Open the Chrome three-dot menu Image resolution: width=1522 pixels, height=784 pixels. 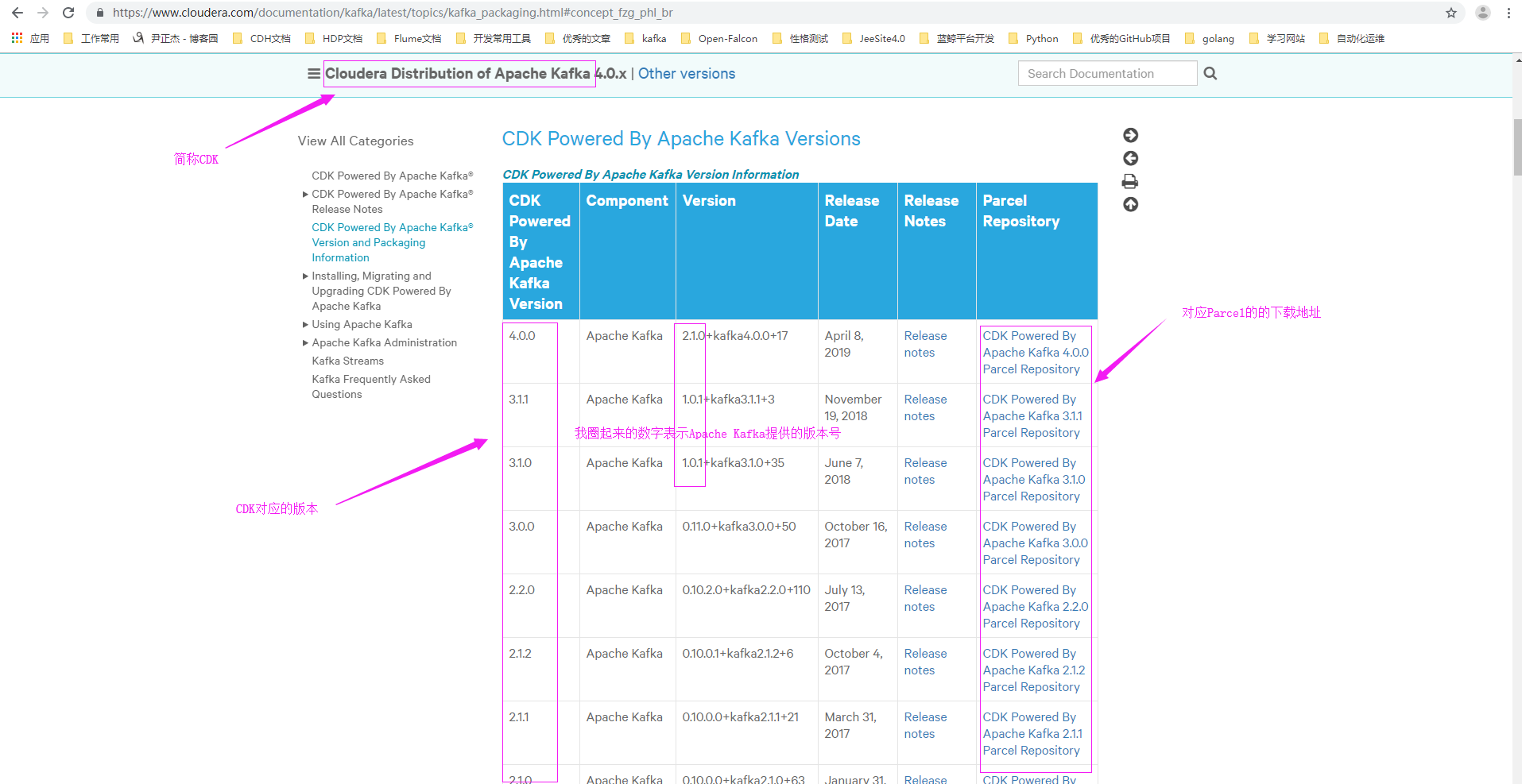[x=1508, y=13]
